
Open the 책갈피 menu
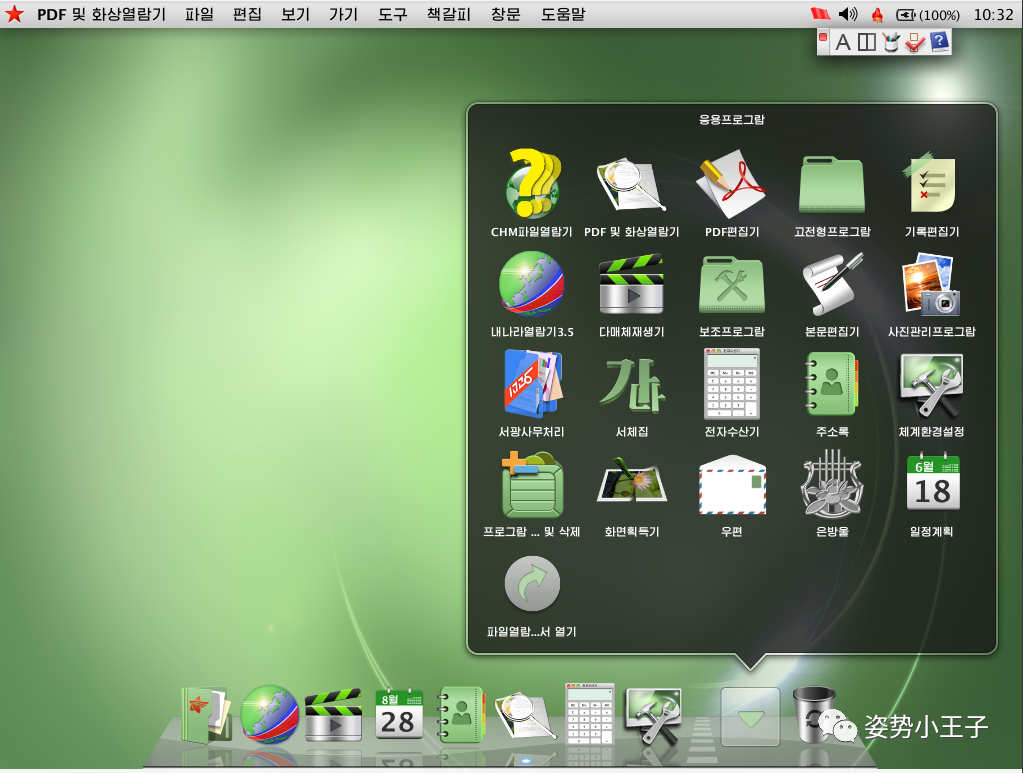(x=449, y=14)
